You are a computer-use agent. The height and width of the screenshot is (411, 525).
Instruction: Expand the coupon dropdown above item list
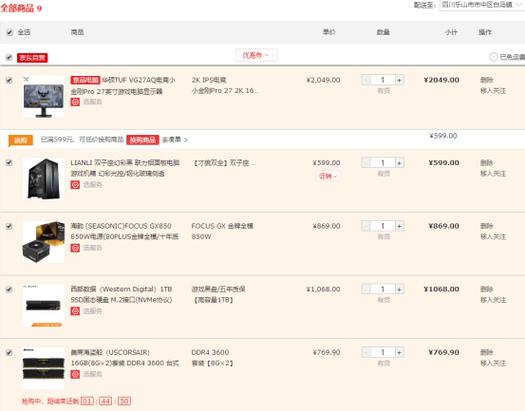(x=256, y=55)
